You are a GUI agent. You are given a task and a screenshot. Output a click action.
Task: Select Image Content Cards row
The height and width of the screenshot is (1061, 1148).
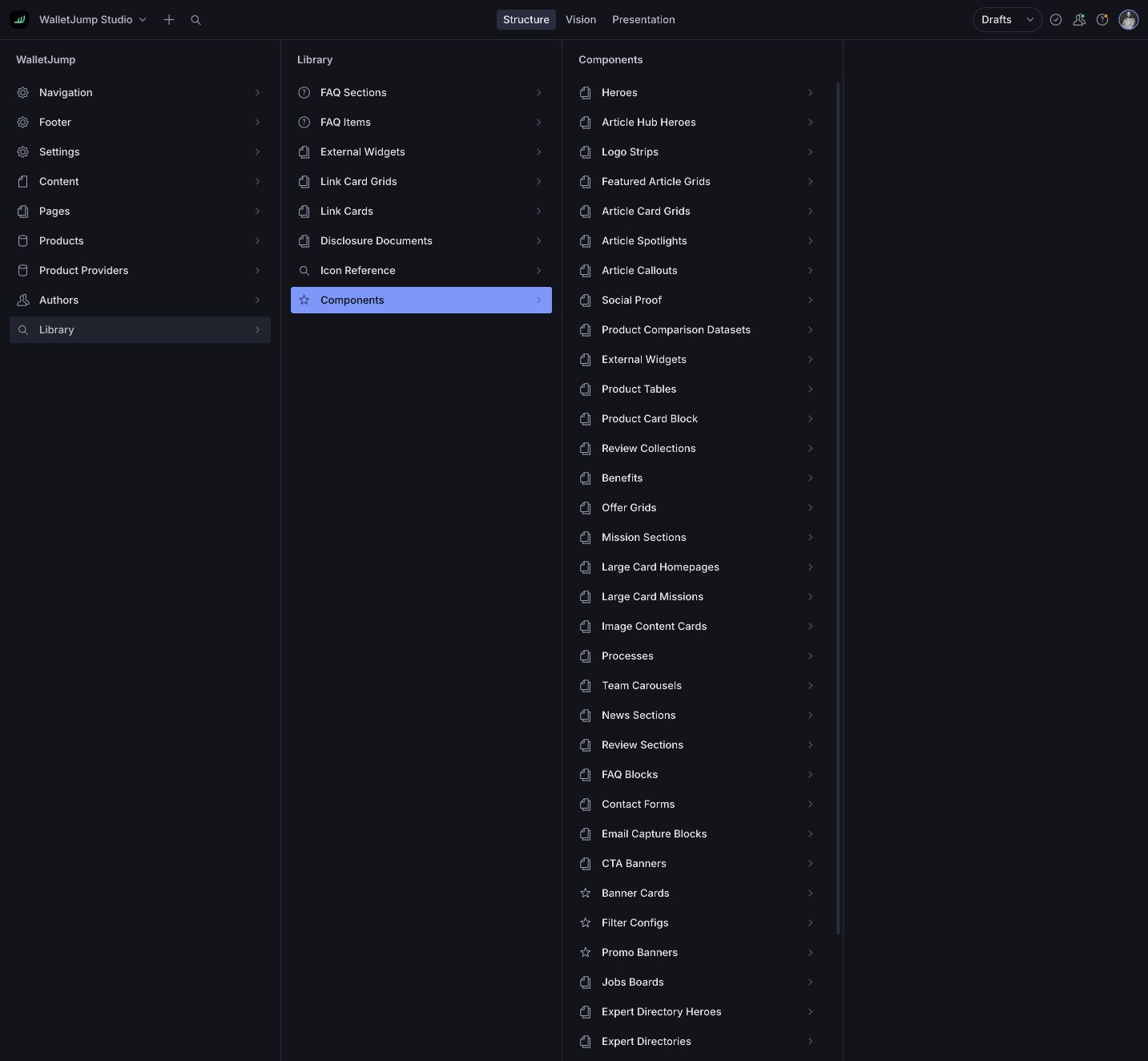coord(698,626)
